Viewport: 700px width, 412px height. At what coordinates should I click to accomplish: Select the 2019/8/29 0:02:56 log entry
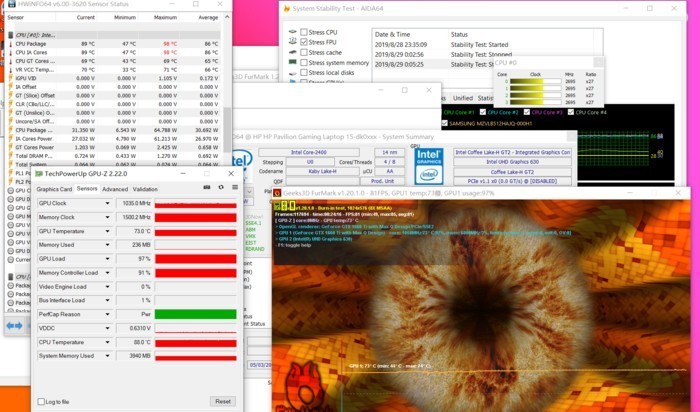point(488,54)
